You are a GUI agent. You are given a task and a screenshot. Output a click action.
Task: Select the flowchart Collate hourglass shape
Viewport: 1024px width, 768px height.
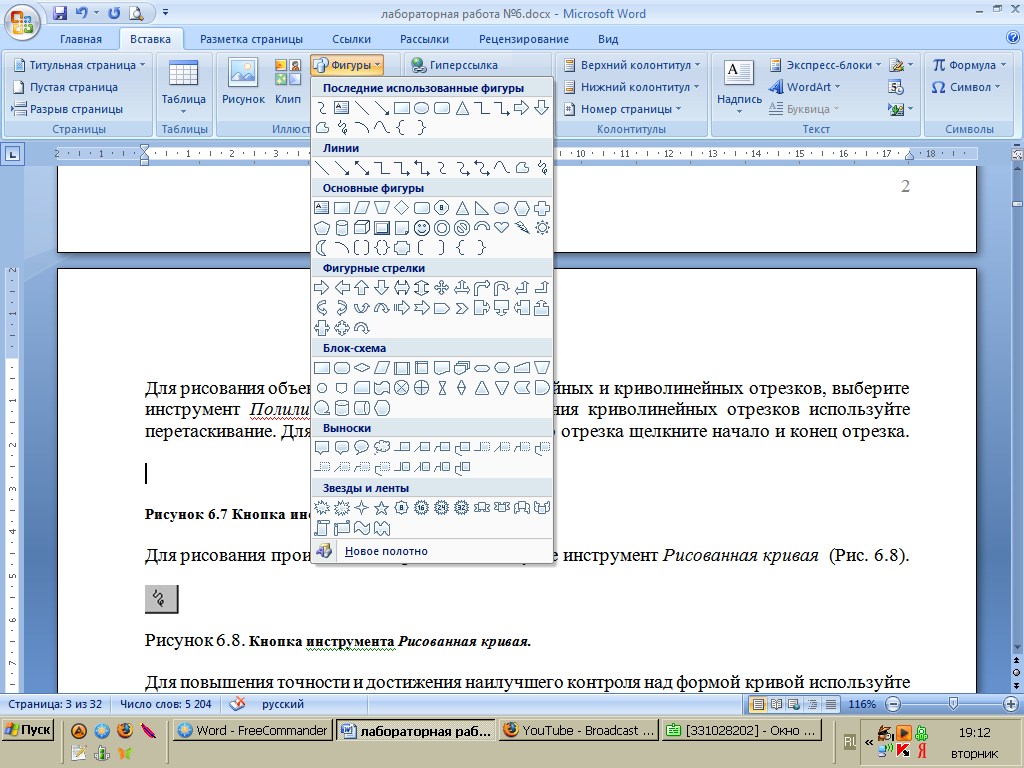[442, 388]
